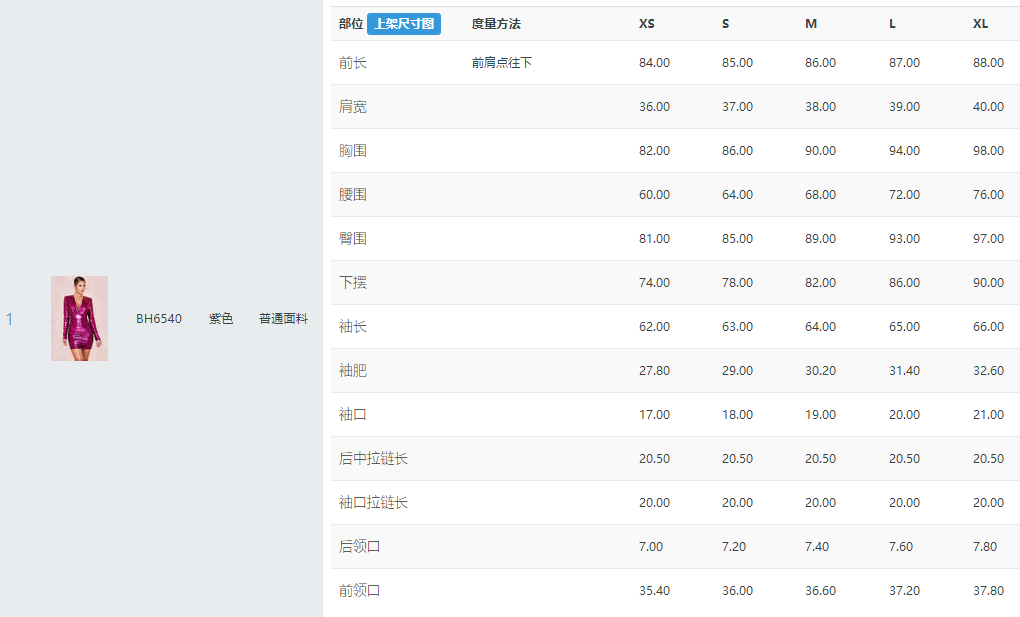The width and height of the screenshot is (1020, 617).
Task: Open the BH6540 dress thumbnail
Action: pyautogui.click(x=79, y=318)
